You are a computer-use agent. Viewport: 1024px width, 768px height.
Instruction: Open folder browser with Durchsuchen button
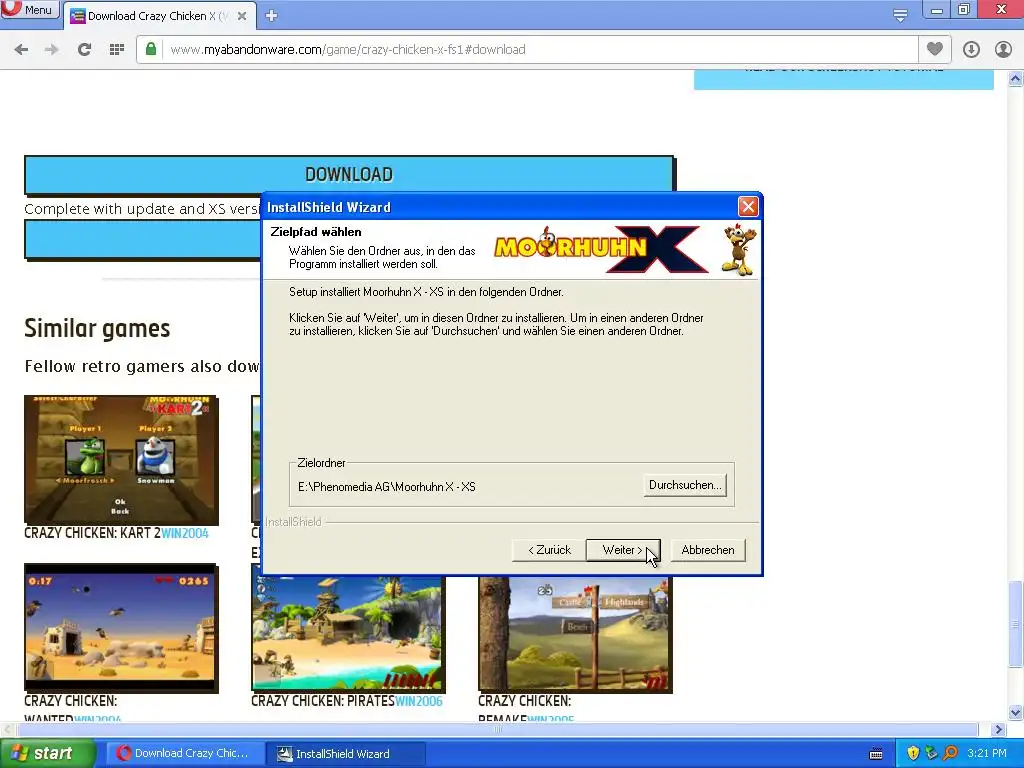[x=685, y=485]
